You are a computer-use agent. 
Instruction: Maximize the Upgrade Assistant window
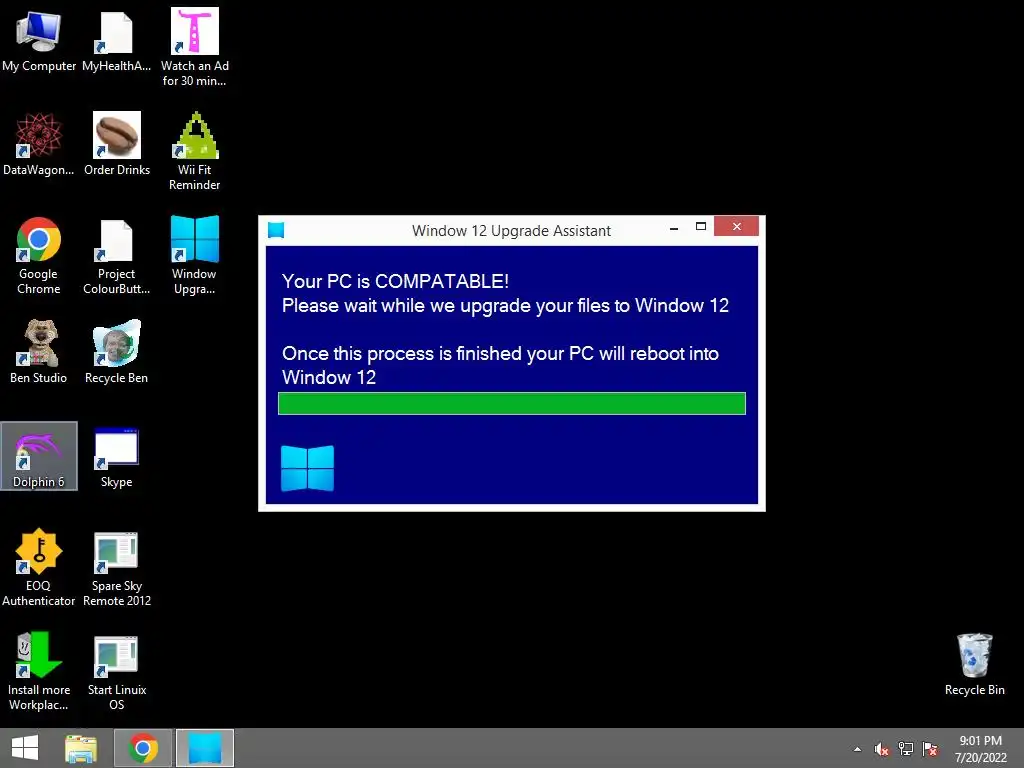701,227
